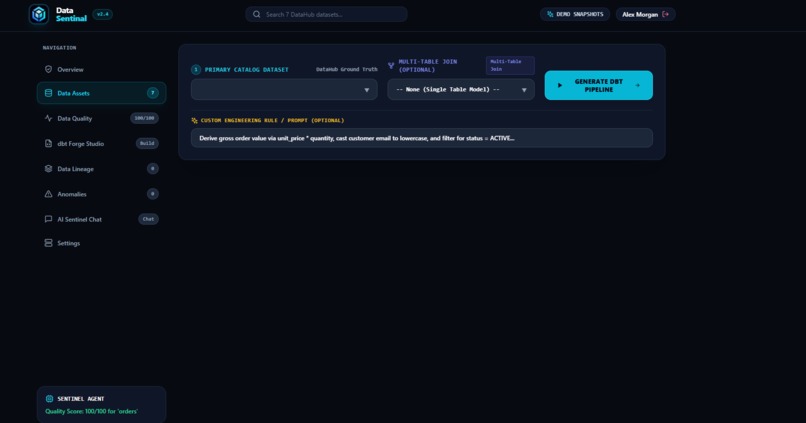The image size is (806, 423).
Task: Click the custom engineering rule prompt field
Action: 422,138
